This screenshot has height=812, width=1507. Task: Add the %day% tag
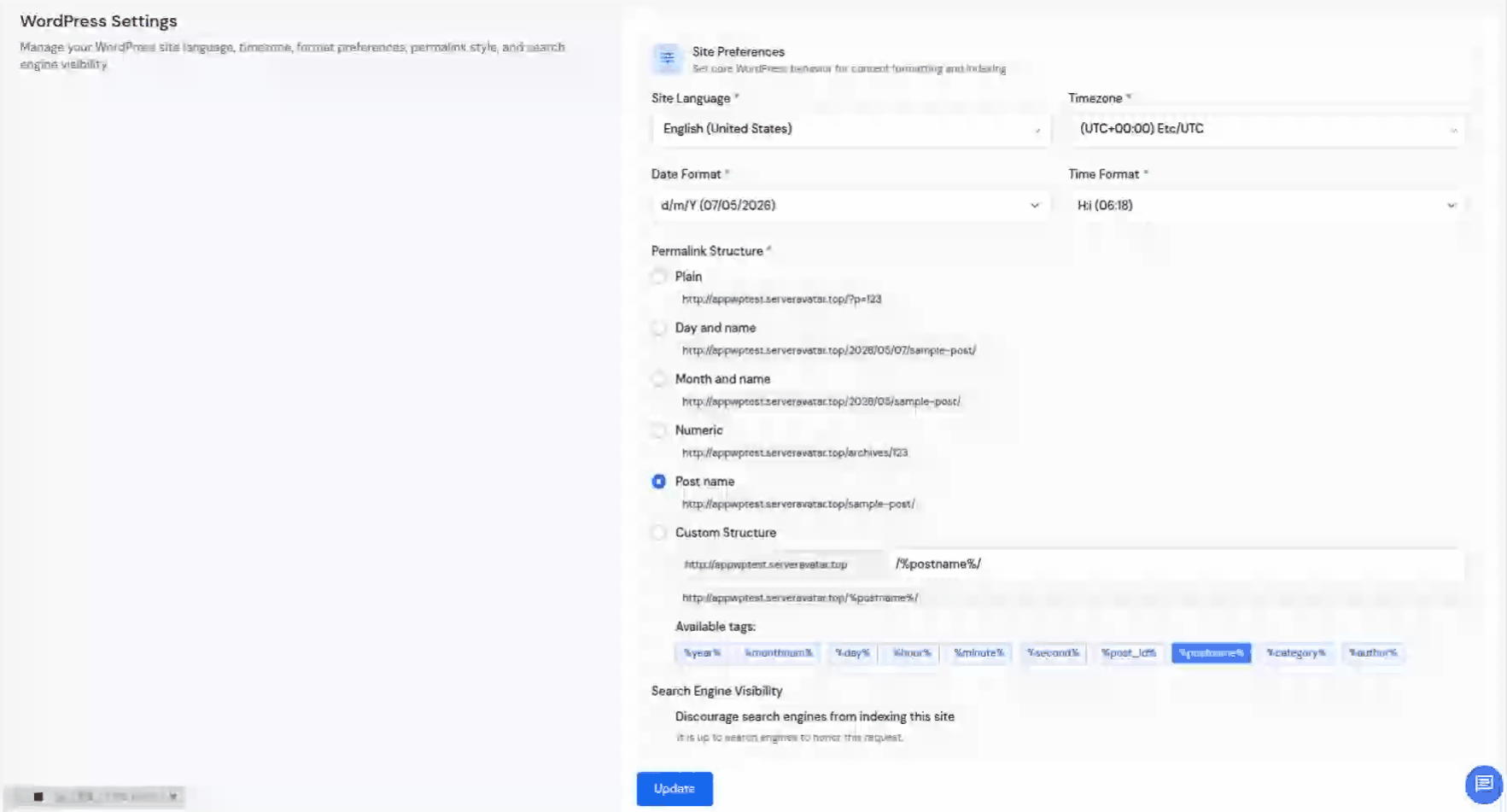pos(852,653)
